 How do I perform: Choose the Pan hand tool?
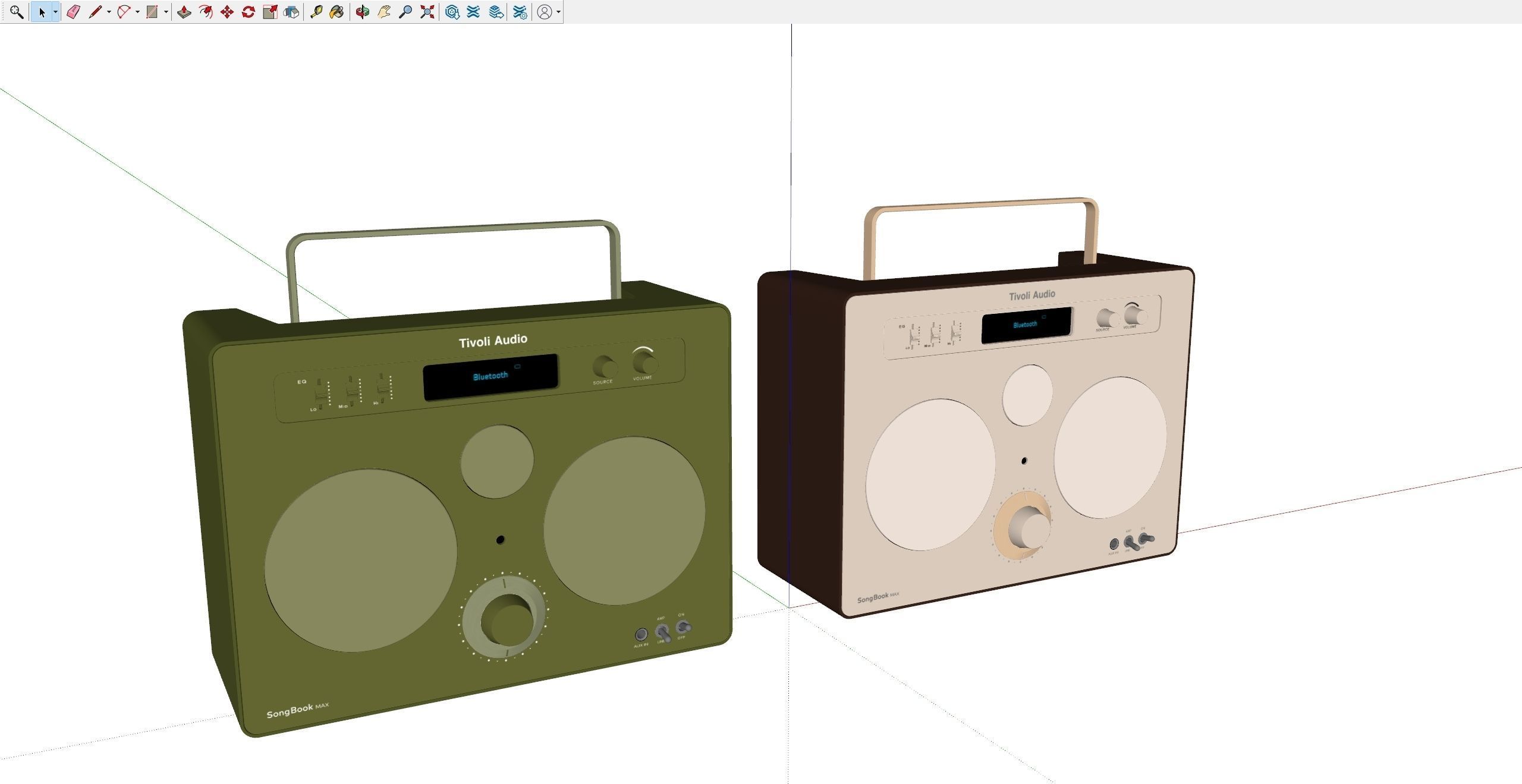pos(384,11)
